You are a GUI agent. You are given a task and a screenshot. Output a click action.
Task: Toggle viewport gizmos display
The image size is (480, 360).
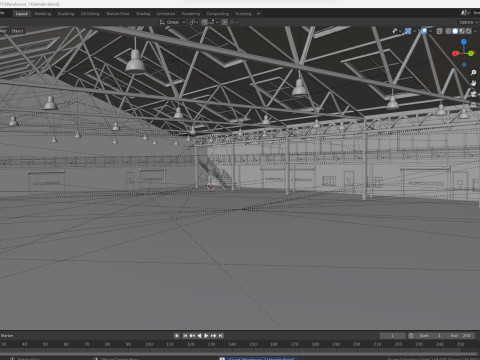pos(408,31)
